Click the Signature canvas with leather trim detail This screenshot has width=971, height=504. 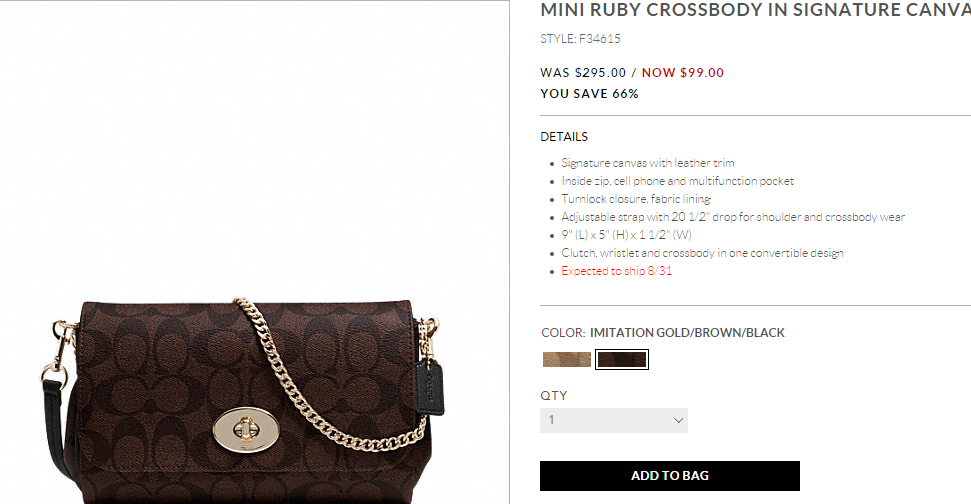[x=648, y=163]
